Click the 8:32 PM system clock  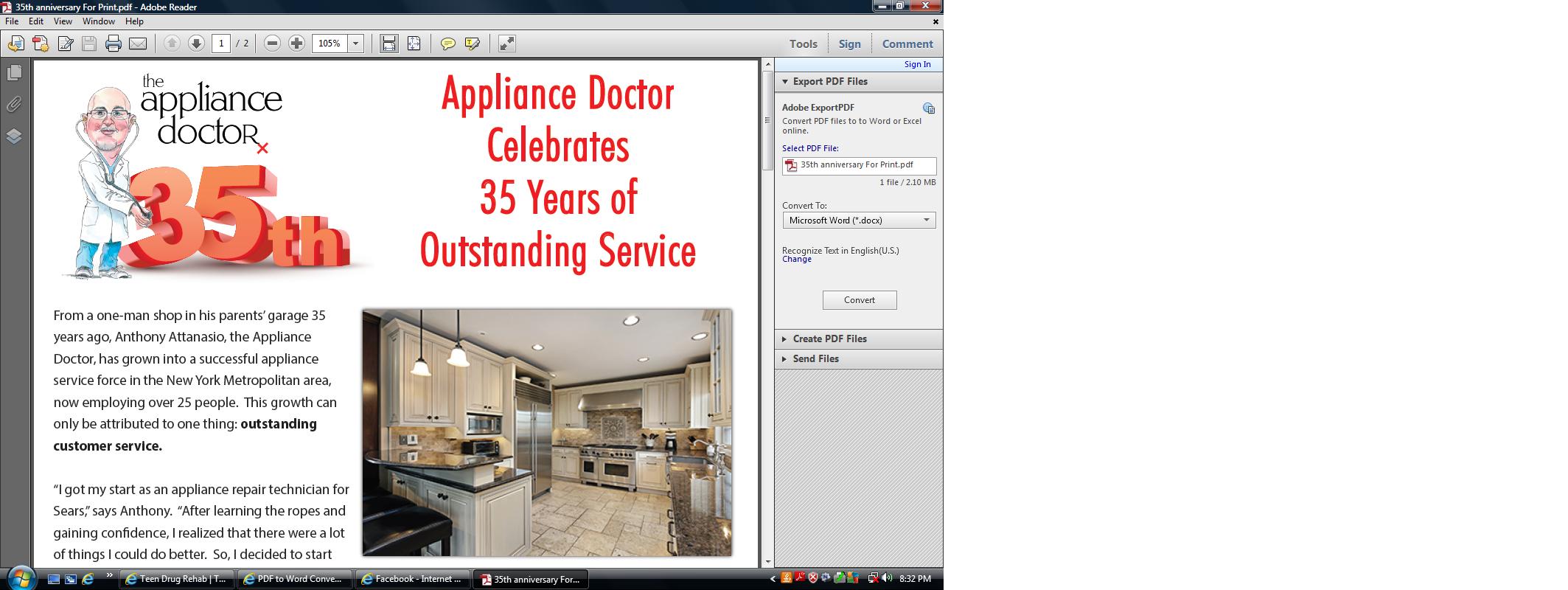click(x=916, y=579)
